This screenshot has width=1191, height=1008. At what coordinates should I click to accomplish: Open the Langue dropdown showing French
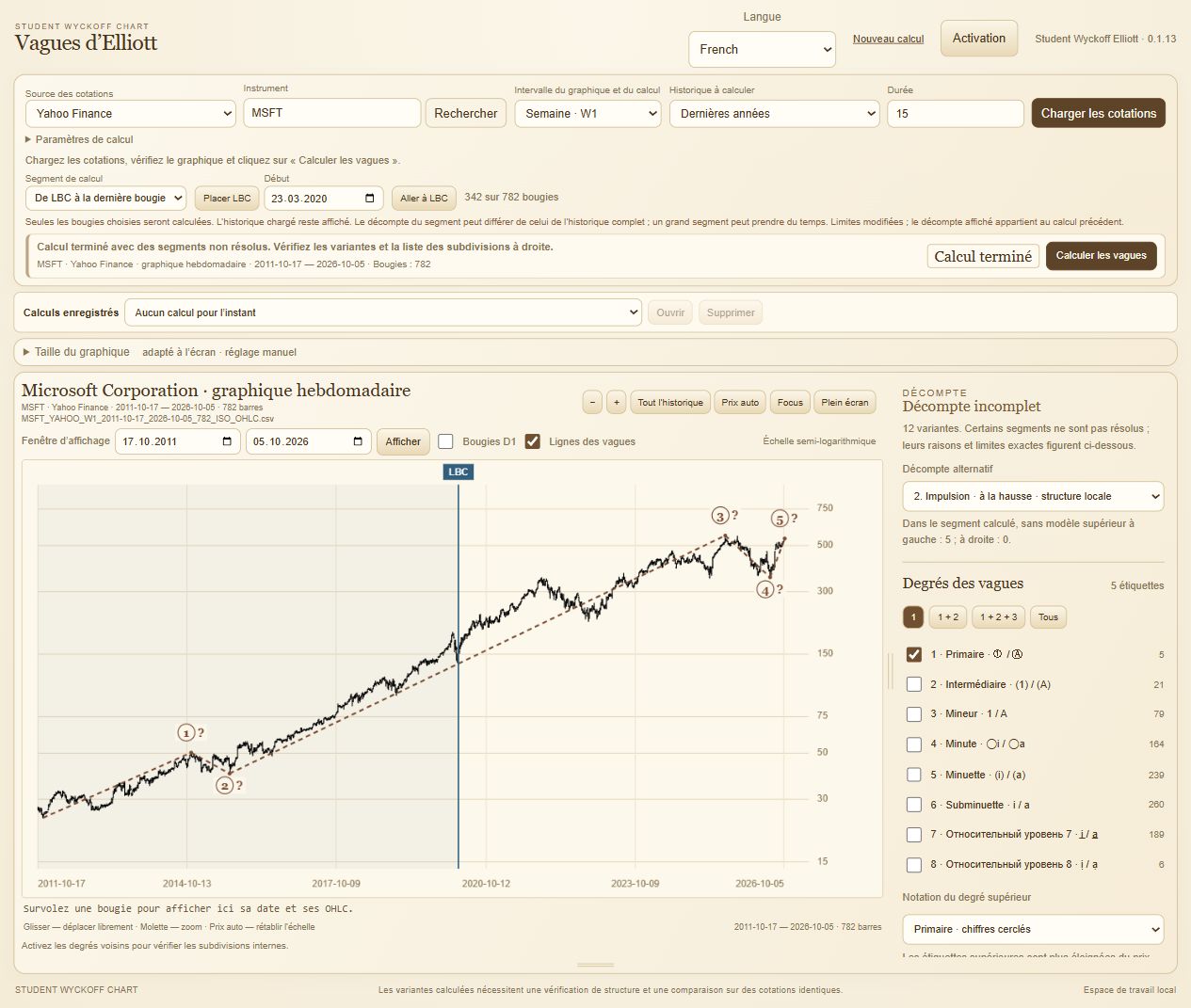[x=763, y=50]
